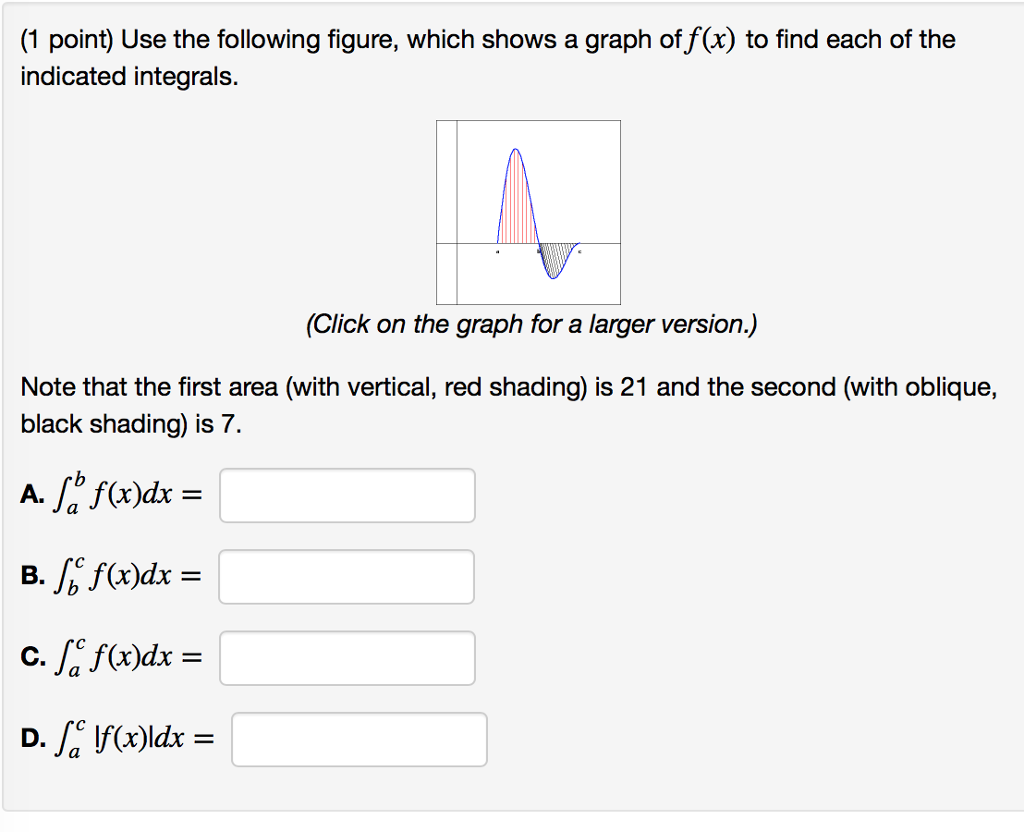
Task: Click the graph thumbnail for larger version
Action: click(x=529, y=210)
